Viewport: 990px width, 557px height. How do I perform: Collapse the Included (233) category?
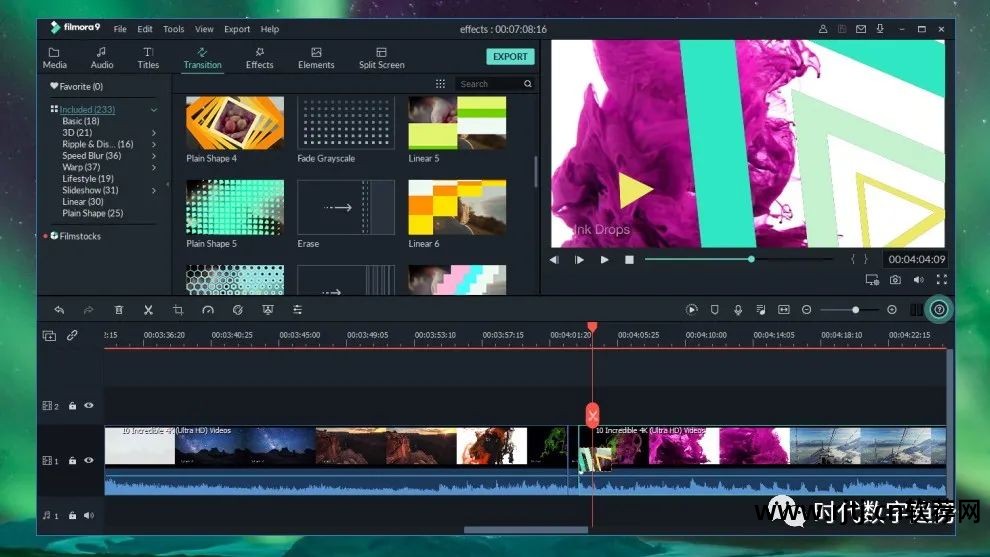(x=154, y=110)
